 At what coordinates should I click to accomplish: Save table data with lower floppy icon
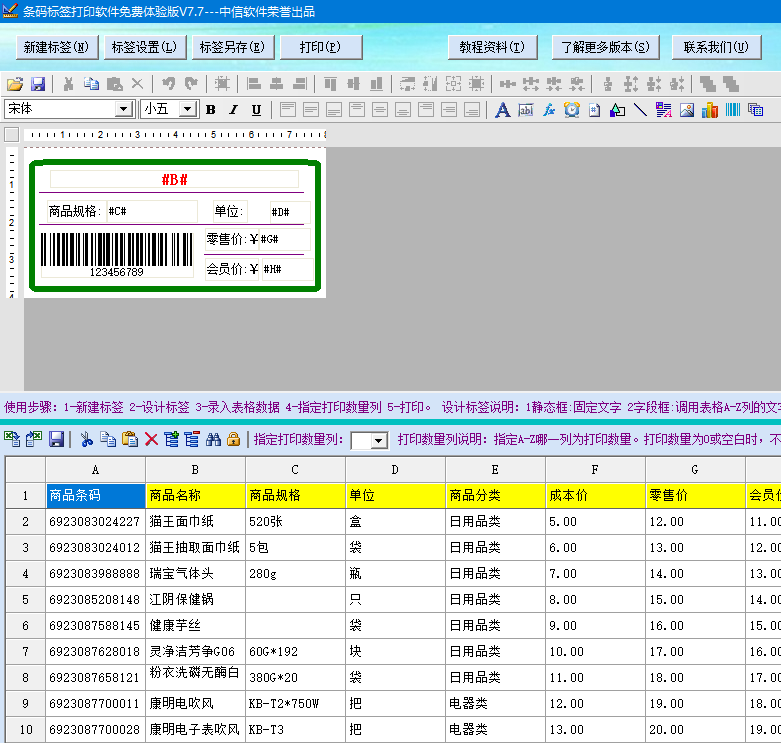point(56,439)
